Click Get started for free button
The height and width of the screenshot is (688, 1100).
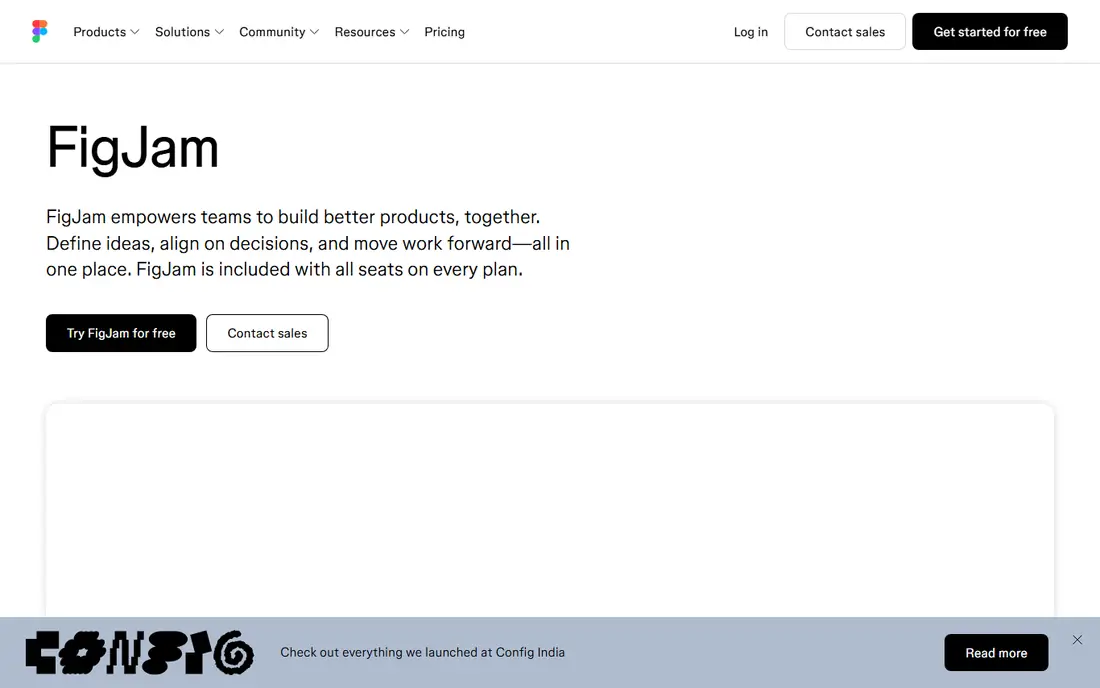point(989,32)
